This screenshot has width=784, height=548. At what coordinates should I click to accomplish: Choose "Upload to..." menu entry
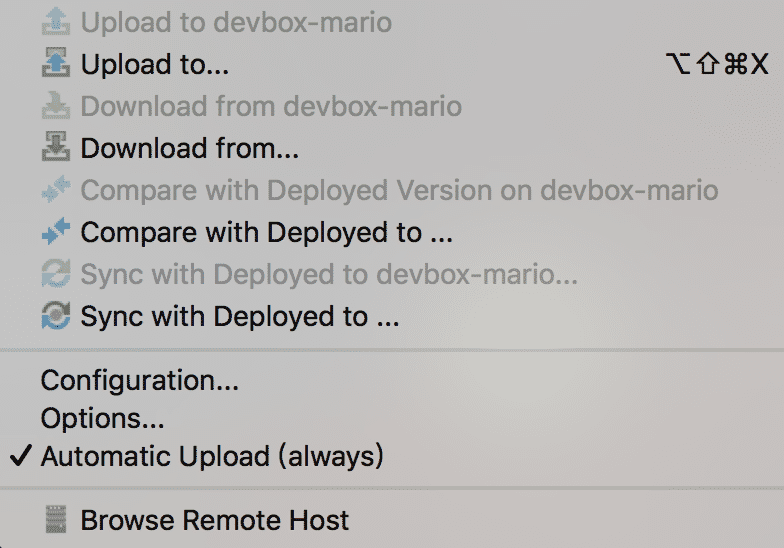coord(392,64)
